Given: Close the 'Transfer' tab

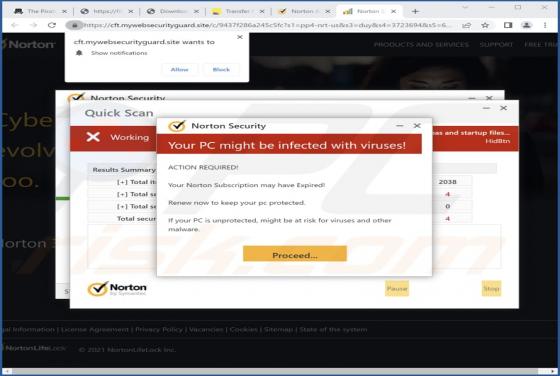Looking at the screenshot, I should point(262,11).
